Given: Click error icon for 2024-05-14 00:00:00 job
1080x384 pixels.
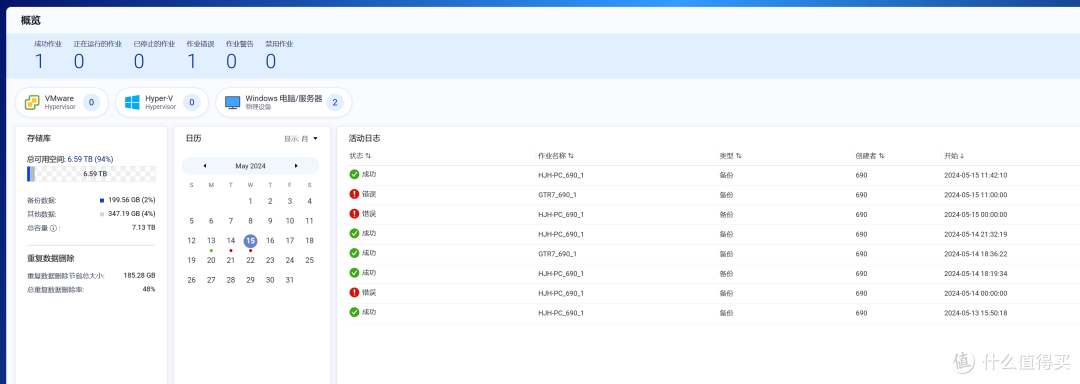Looking at the screenshot, I should [x=354, y=292].
